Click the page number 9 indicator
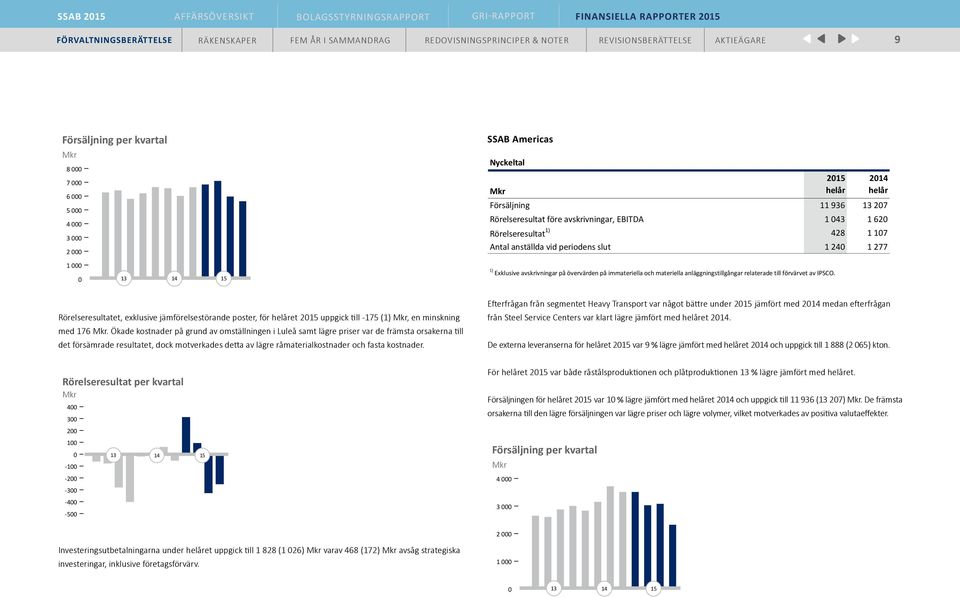 (897, 39)
